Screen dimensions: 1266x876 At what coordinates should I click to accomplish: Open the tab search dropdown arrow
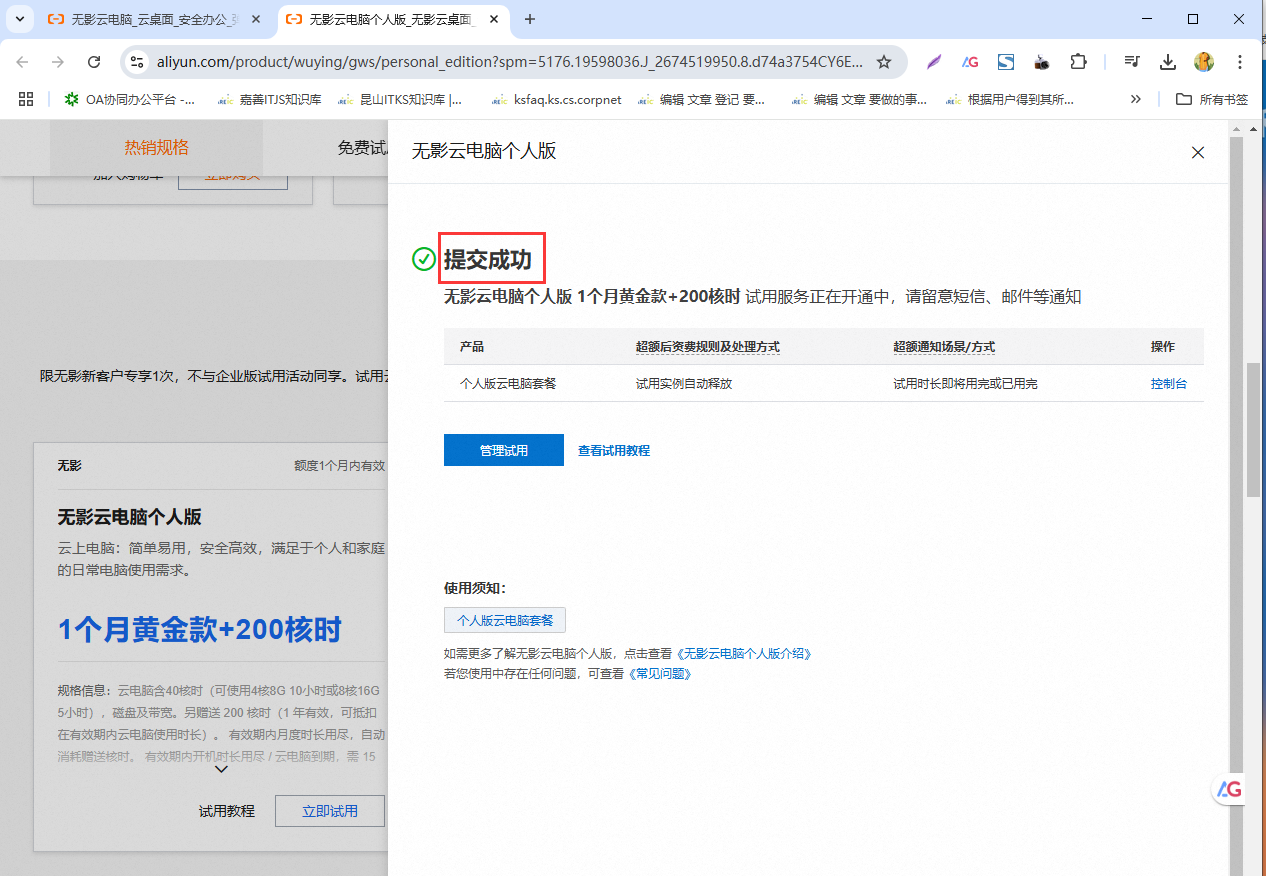20,19
